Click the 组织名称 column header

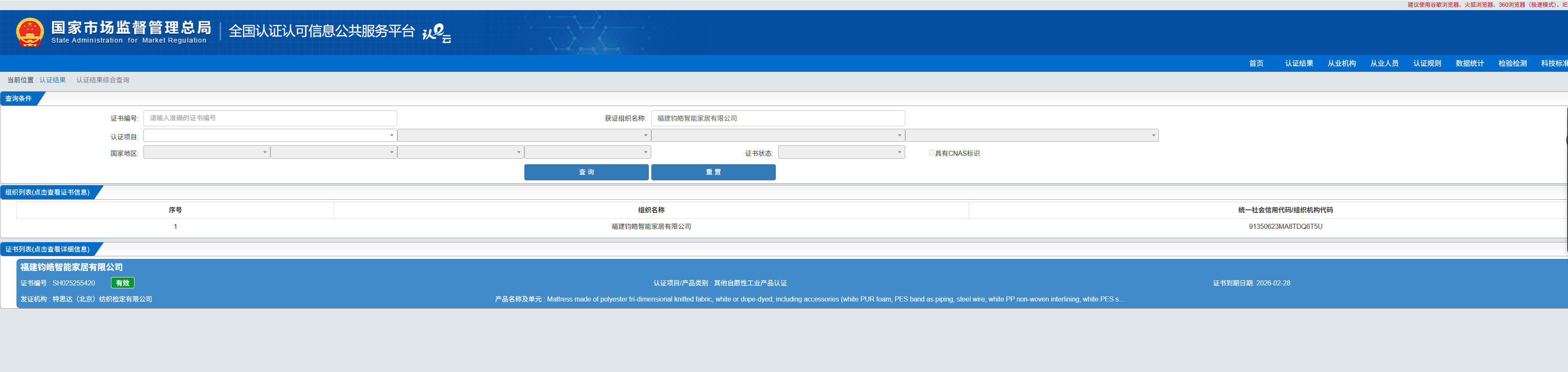[x=651, y=210]
